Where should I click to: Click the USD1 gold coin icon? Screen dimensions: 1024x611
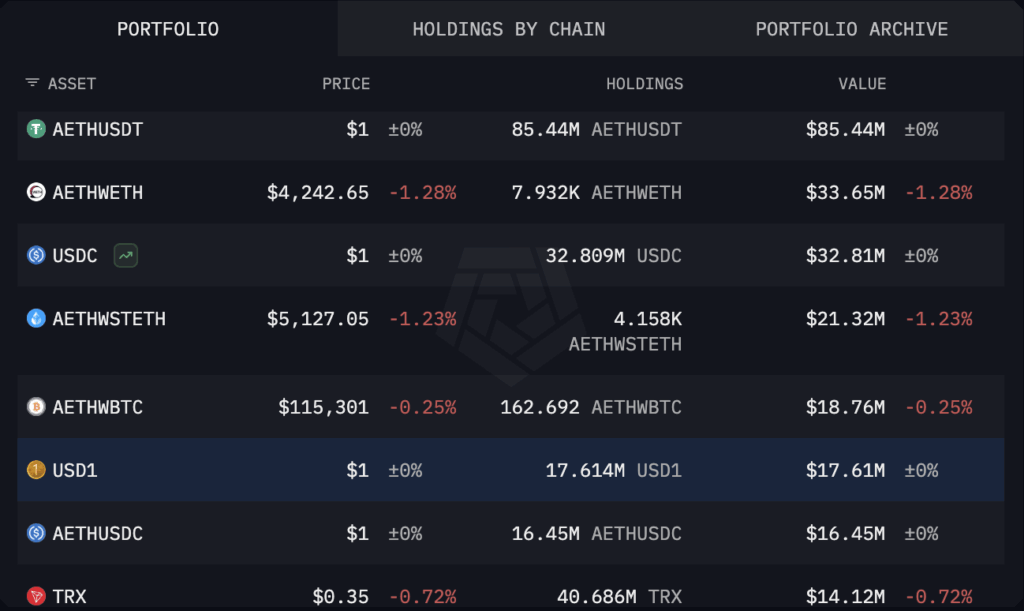click(36, 470)
